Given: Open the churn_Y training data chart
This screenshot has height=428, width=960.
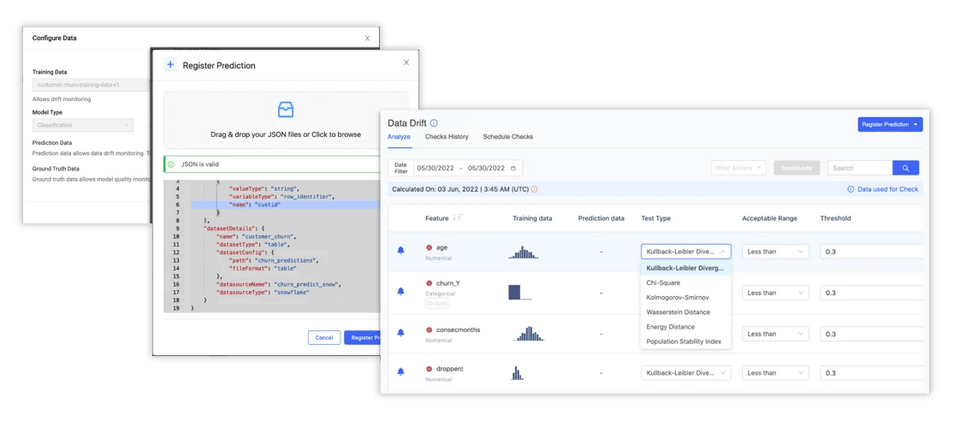Looking at the screenshot, I should (x=520, y=292).
